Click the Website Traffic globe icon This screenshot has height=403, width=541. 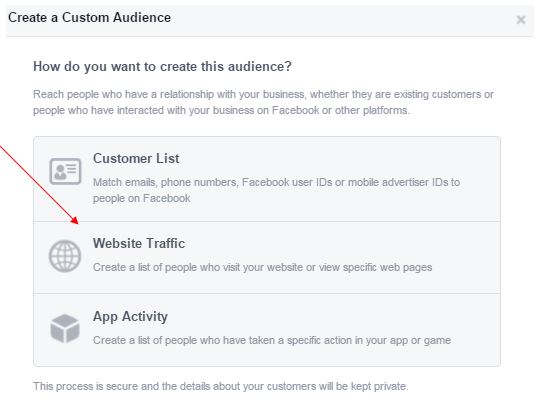65,256
